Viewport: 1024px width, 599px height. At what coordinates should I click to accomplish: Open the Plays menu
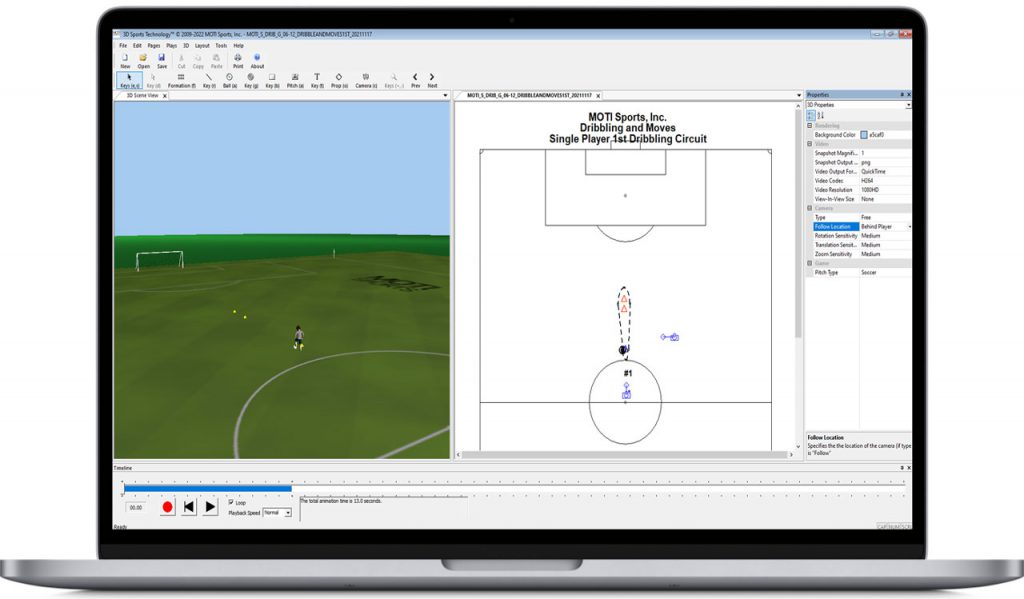(171, 46)
